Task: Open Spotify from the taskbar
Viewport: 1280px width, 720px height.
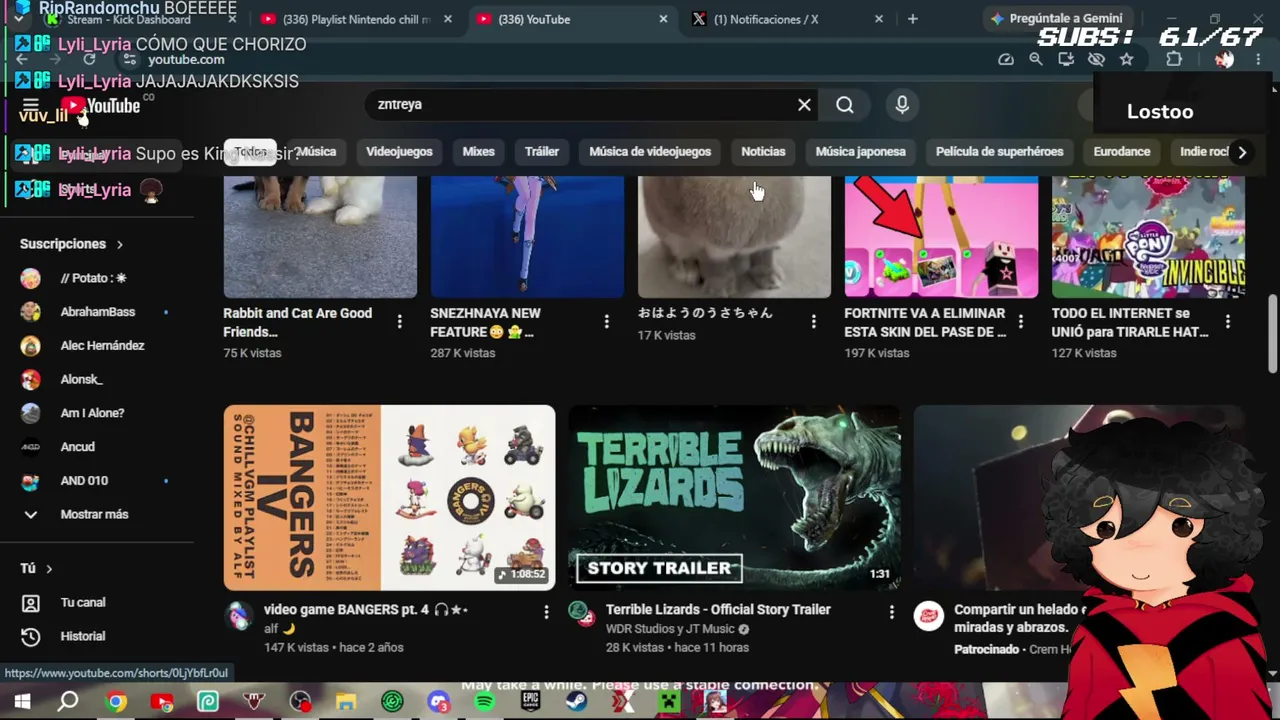Action: coord(484,702)
